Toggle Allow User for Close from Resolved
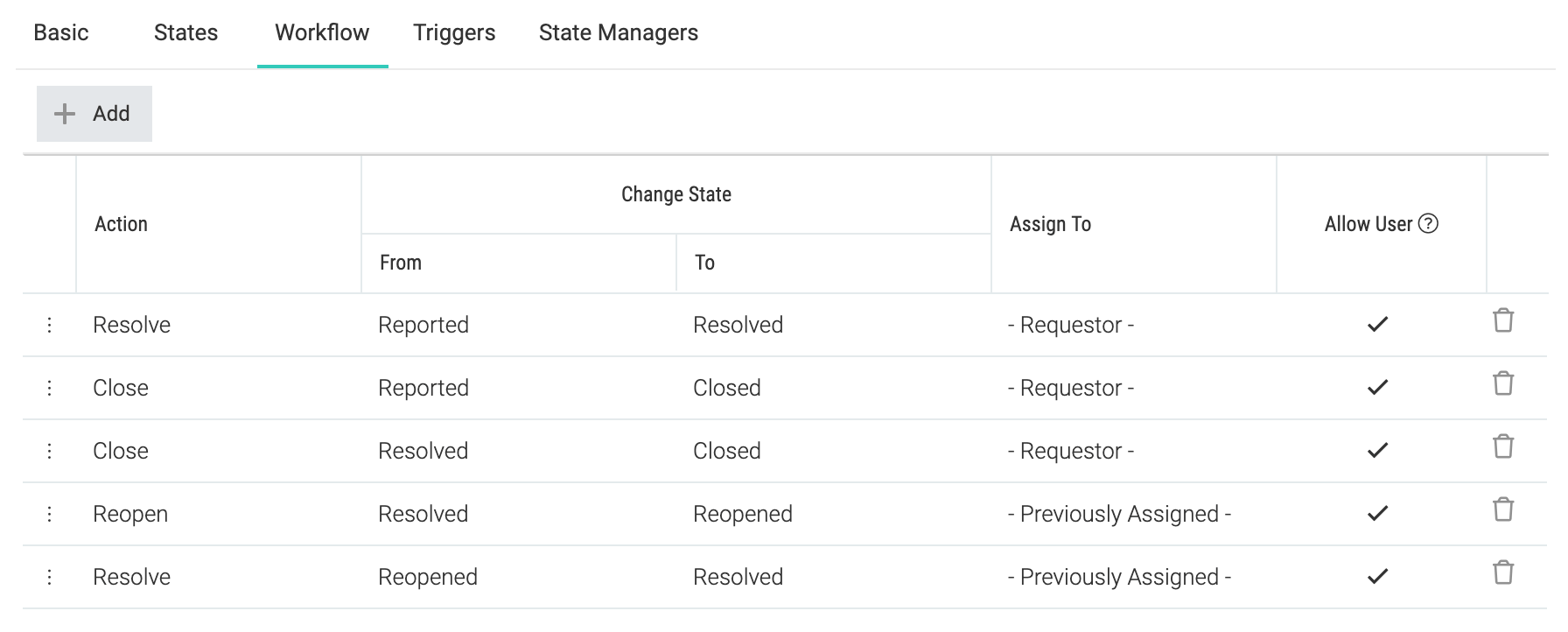Image resolution: width=1568 pixels, height=632 pixels. (x=1377, y=451)
